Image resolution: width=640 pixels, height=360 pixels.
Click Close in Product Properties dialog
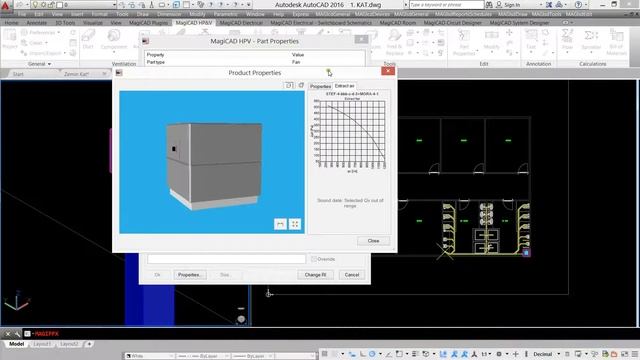tap(373, 241)
